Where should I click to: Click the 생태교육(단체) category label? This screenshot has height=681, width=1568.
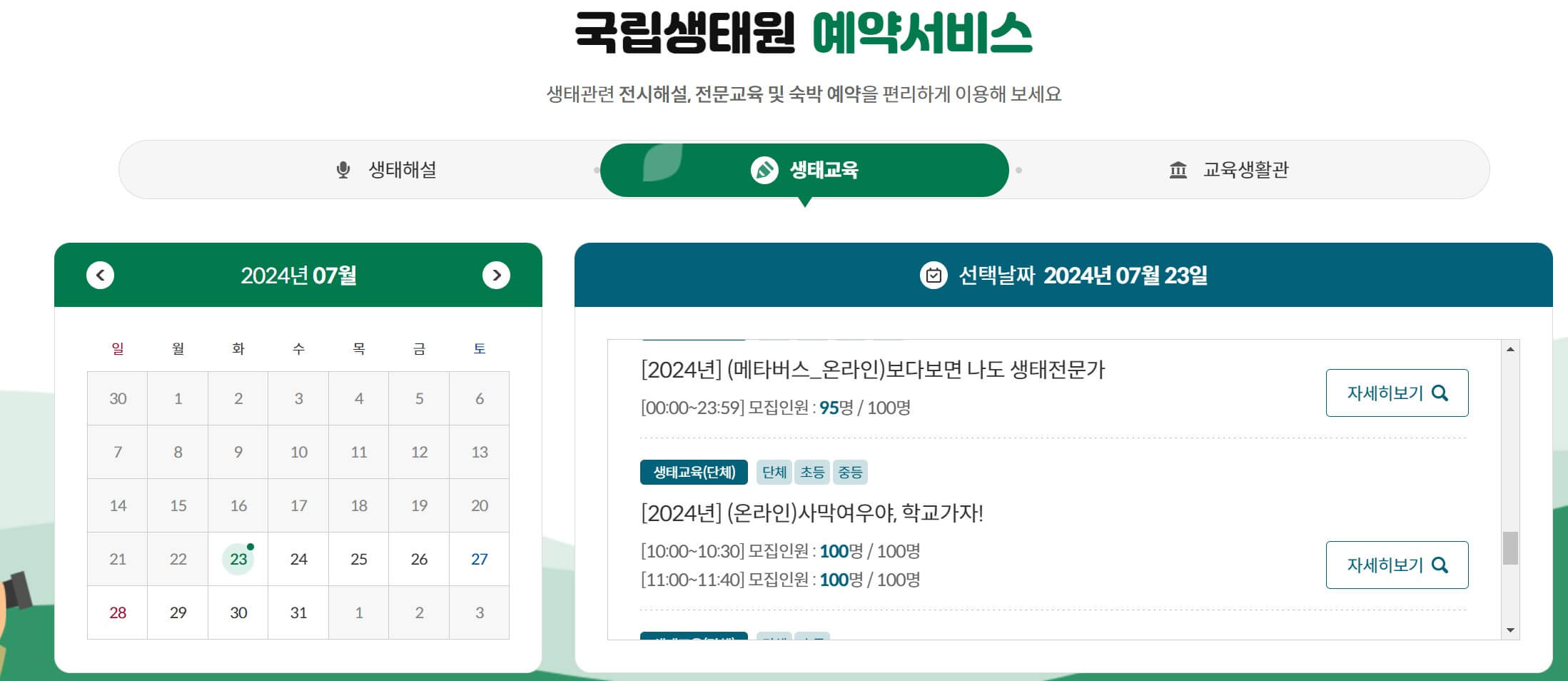(694, 472)
